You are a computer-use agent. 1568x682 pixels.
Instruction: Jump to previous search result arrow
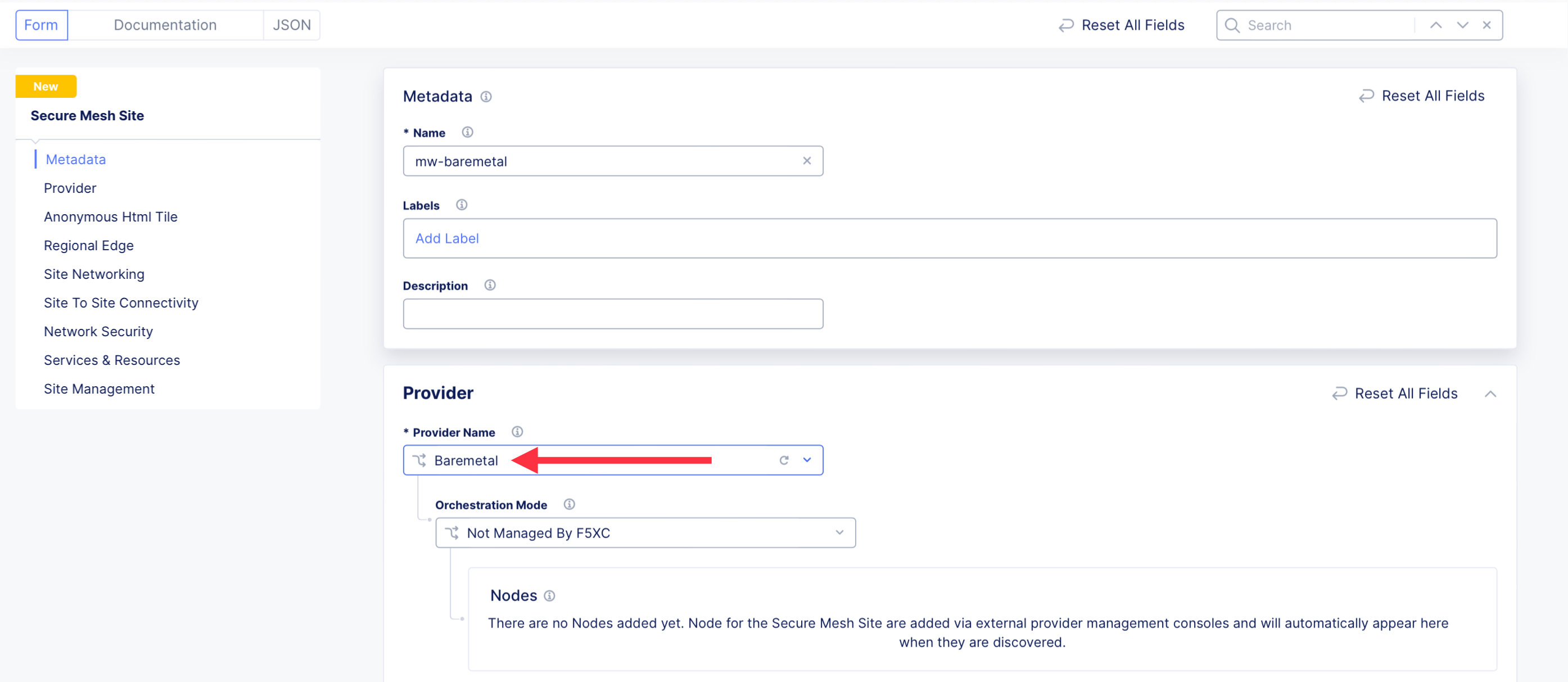[x=1435, y=25]
